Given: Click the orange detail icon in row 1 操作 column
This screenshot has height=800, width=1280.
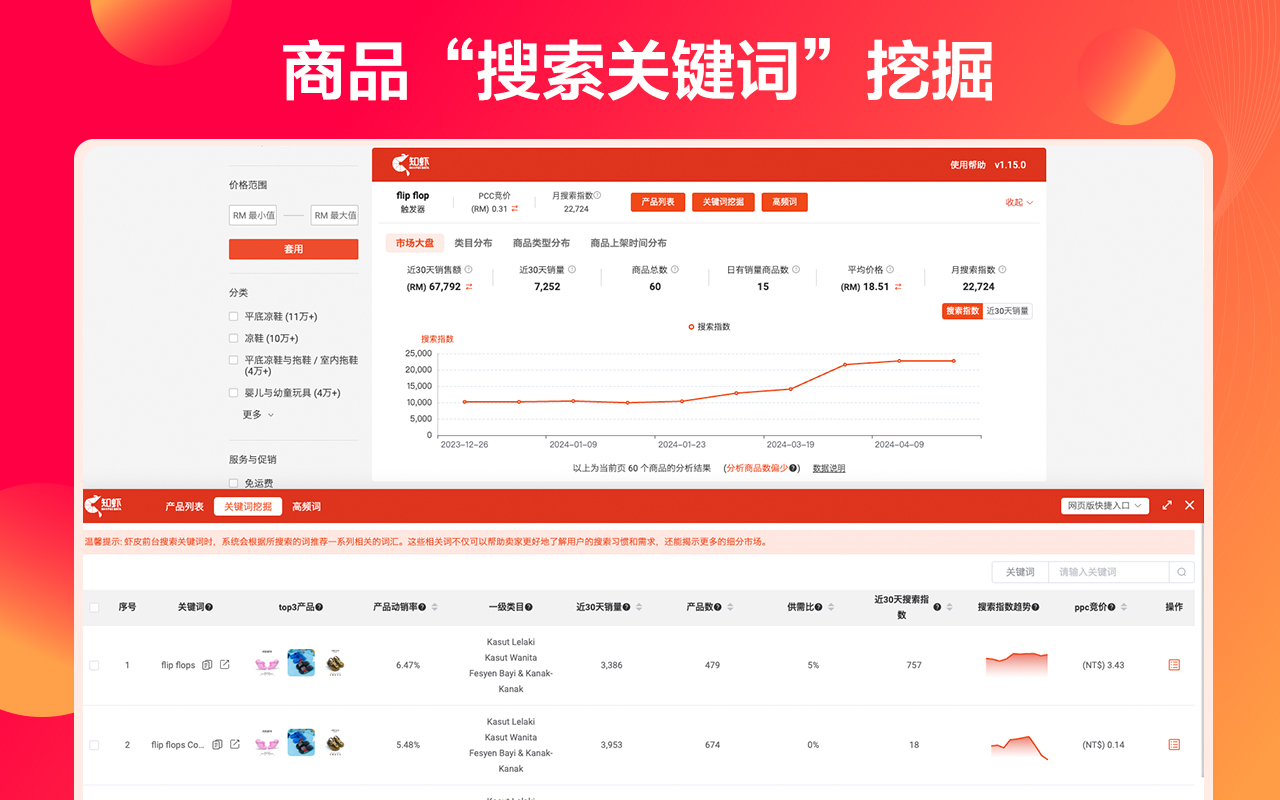Looking at the screenshot, I should pyautogui.click(x=1173, y=664).
